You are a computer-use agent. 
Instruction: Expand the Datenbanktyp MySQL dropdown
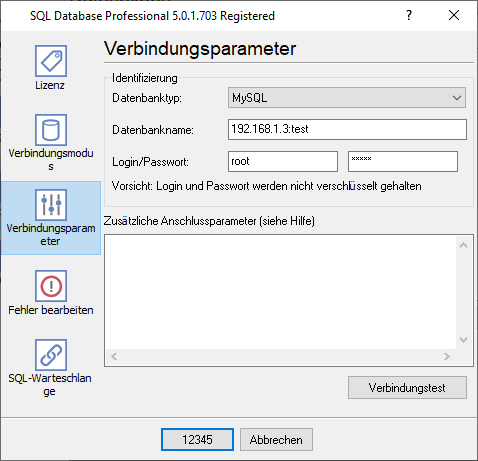(347, 98)
